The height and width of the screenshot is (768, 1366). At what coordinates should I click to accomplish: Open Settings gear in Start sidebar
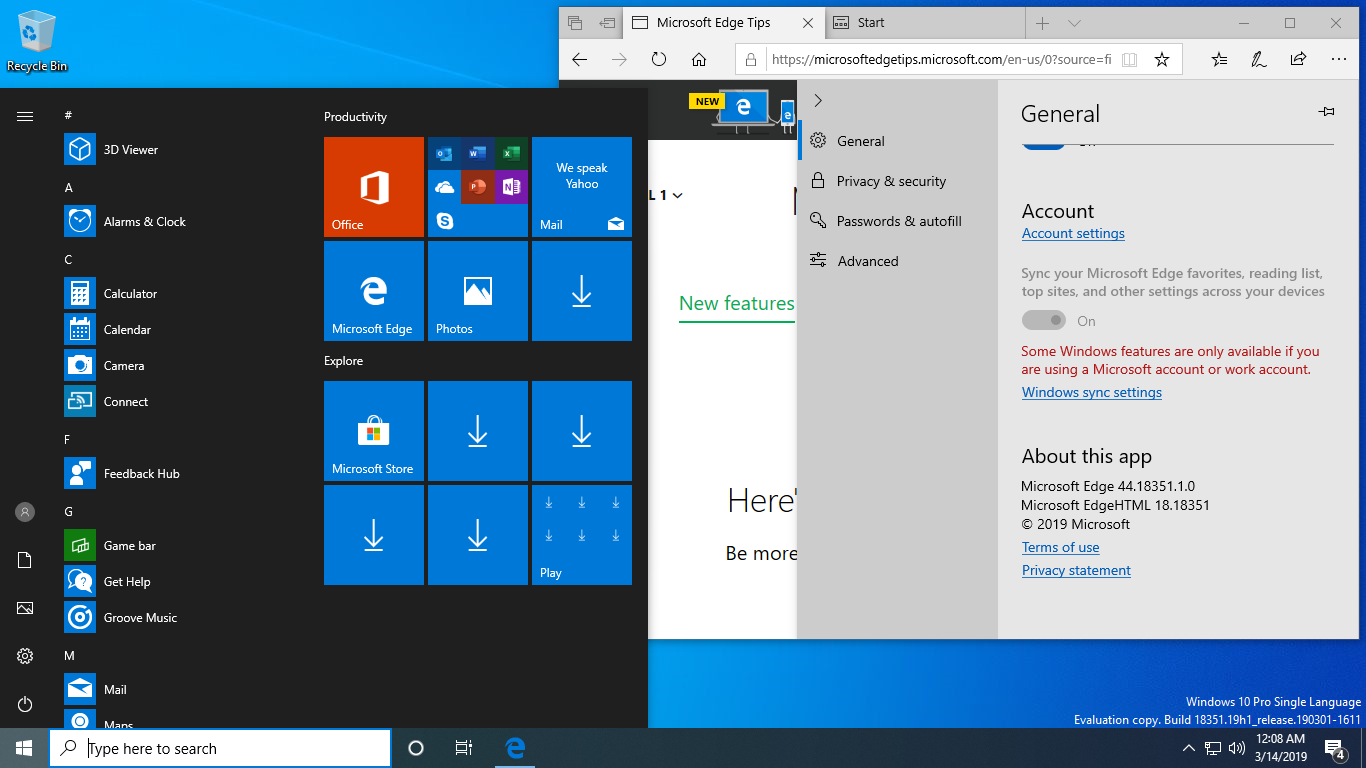pyautogui.click(x=25, y=656)
